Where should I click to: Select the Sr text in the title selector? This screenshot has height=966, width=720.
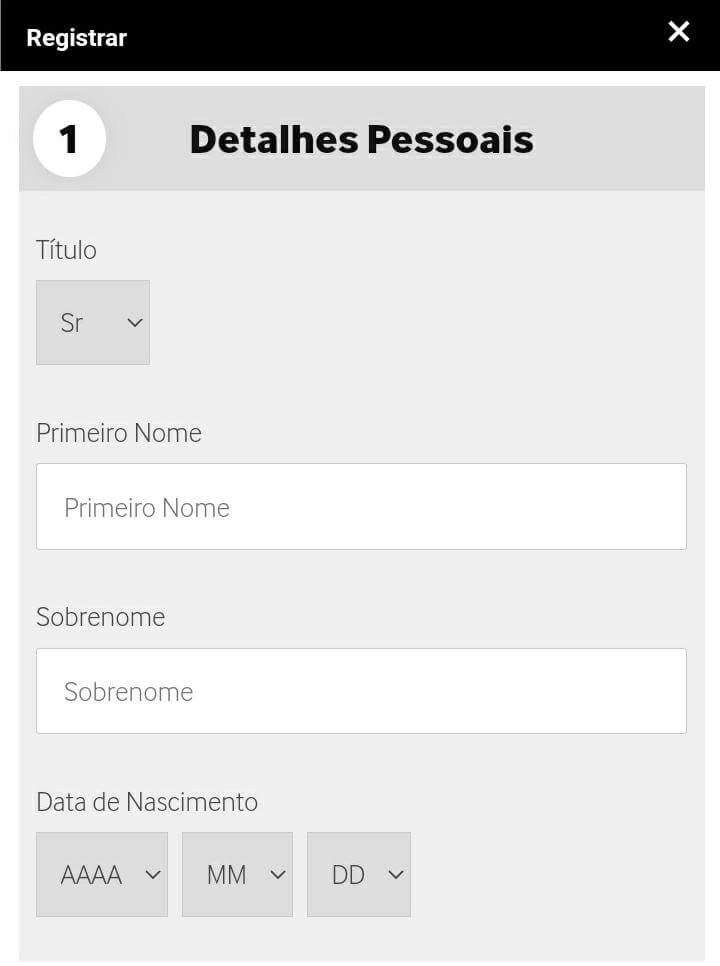[x=71, y=323]
